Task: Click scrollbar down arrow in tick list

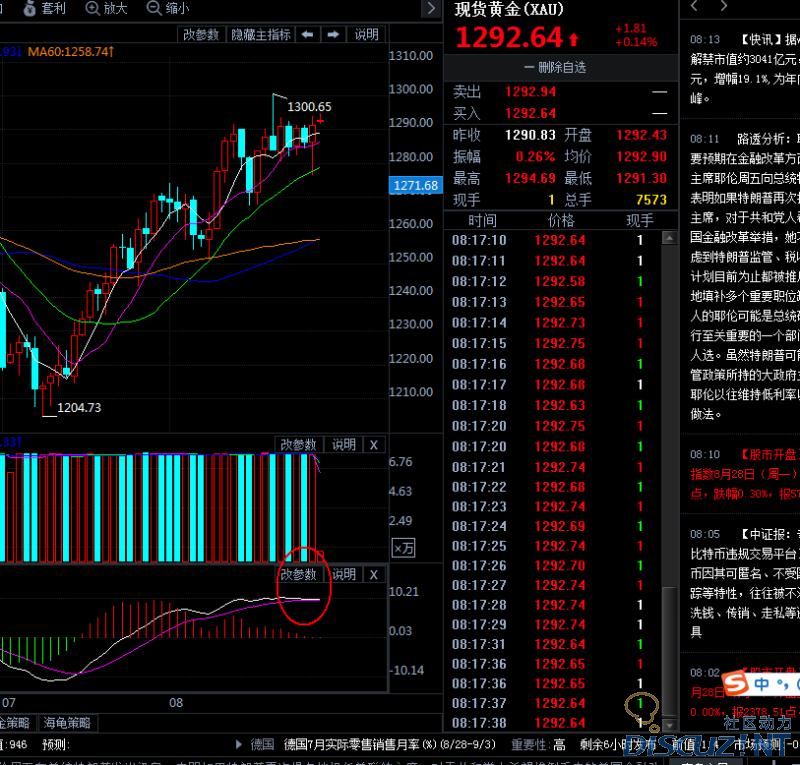Action: [x=669, y=723]
